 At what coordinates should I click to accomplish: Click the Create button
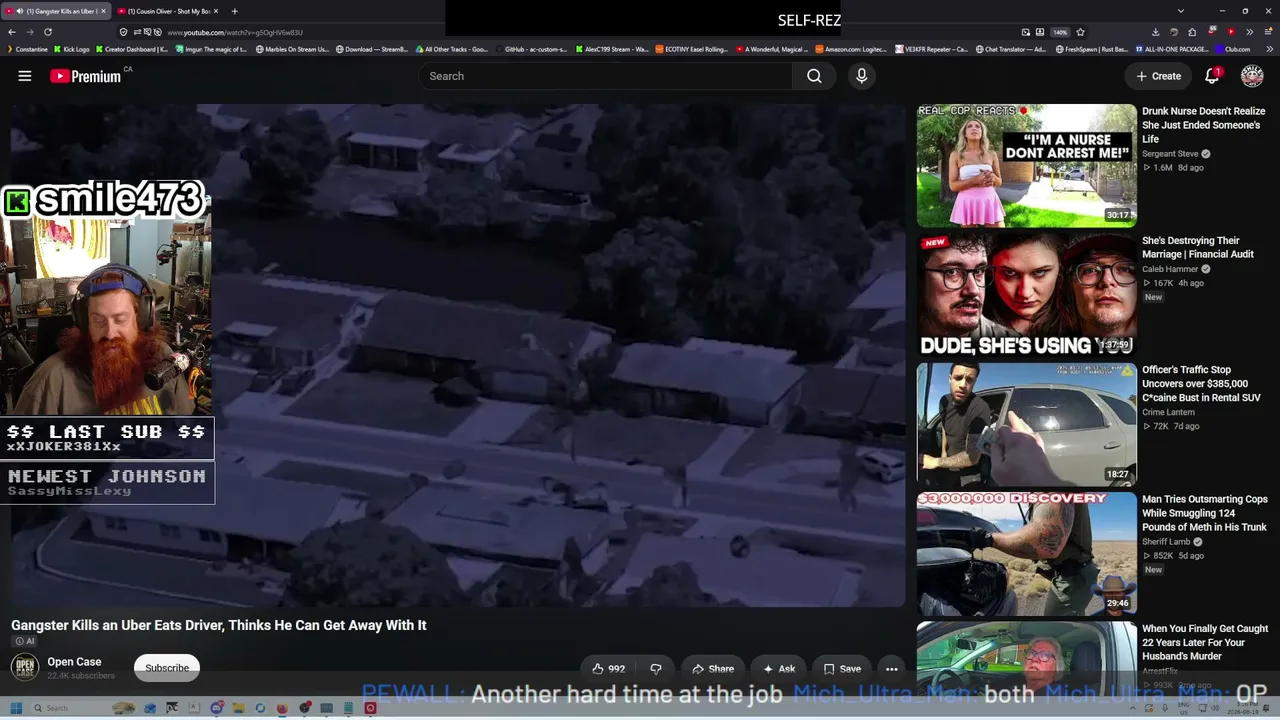[1159, 76]
